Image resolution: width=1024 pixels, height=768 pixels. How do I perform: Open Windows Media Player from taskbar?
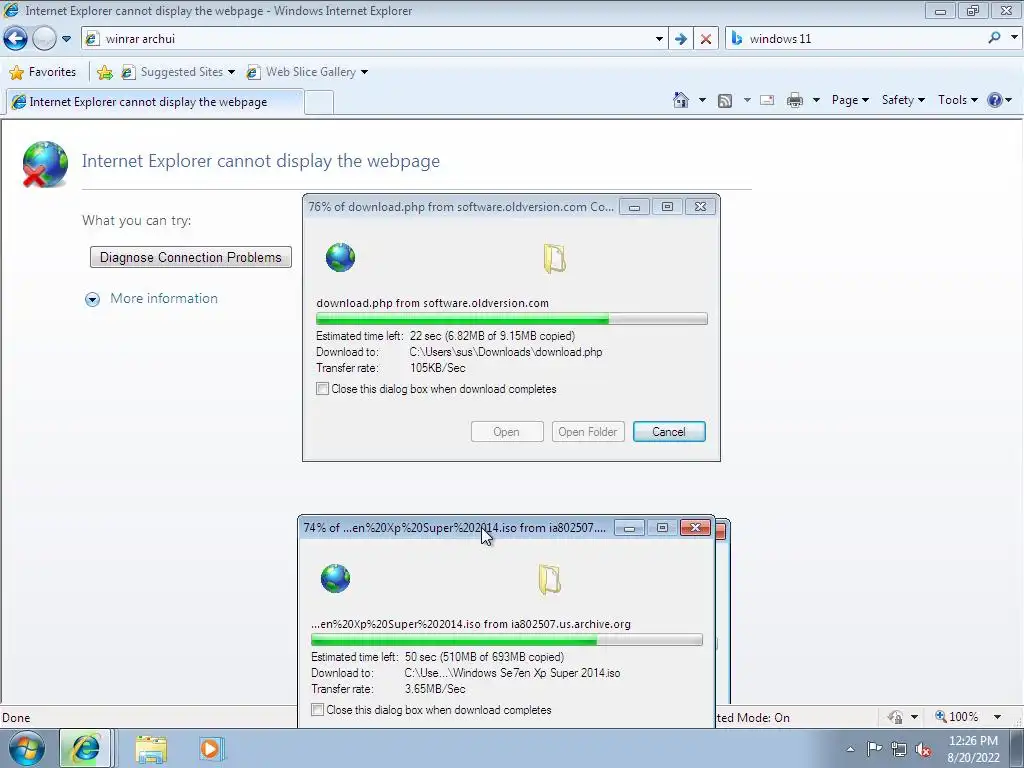coord(211,748)
